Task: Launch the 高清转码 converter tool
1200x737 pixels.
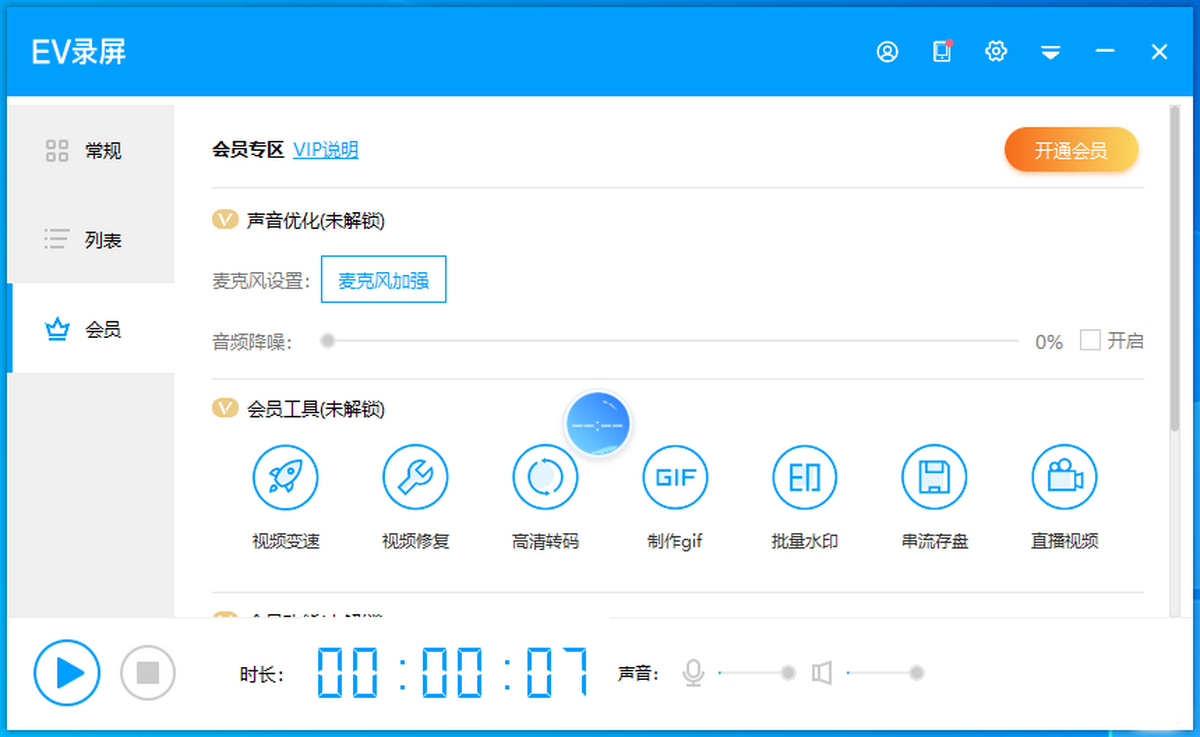Action: click(545, 478)
